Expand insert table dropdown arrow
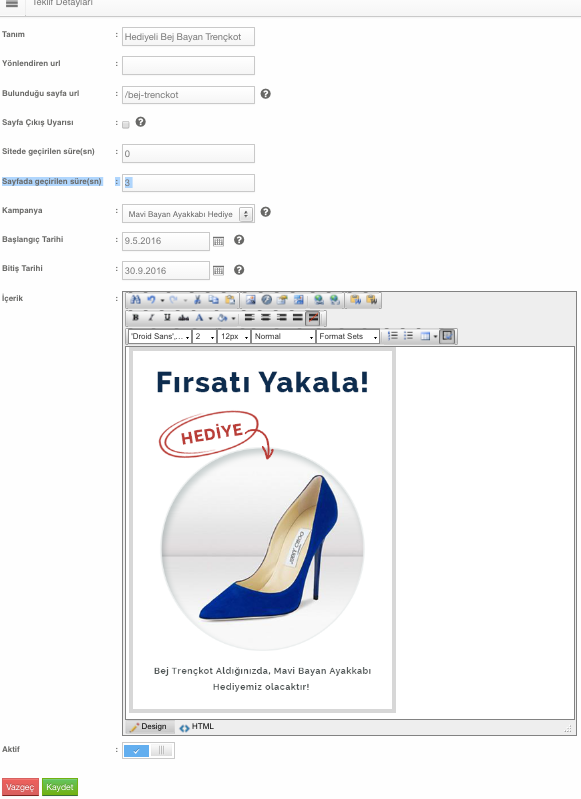 [435, 337]
